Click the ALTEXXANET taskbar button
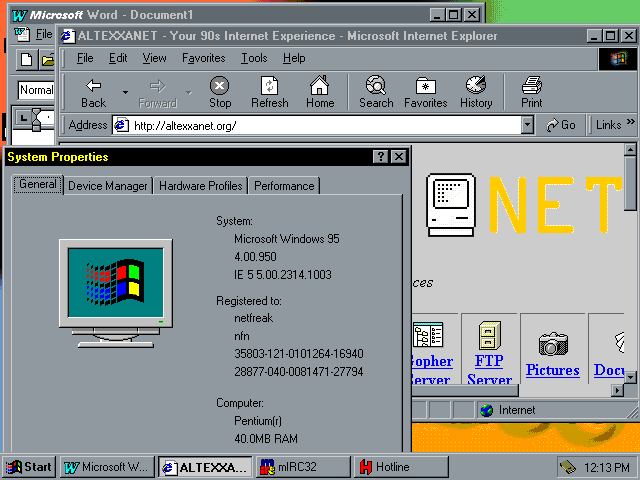The width and height of the screenshot is (640, 480). tap(205, 467)
